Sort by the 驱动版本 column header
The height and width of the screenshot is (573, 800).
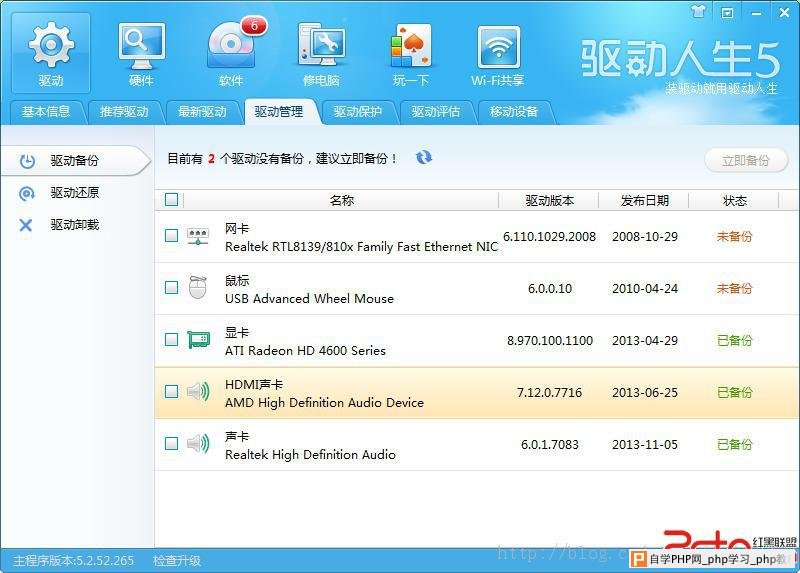click(x=549, y=201)
